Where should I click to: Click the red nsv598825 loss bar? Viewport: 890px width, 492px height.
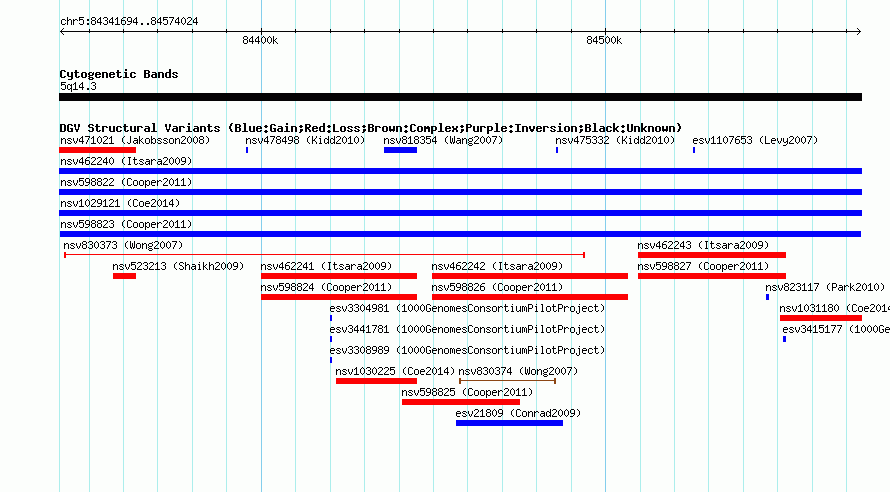click(461, 402)
